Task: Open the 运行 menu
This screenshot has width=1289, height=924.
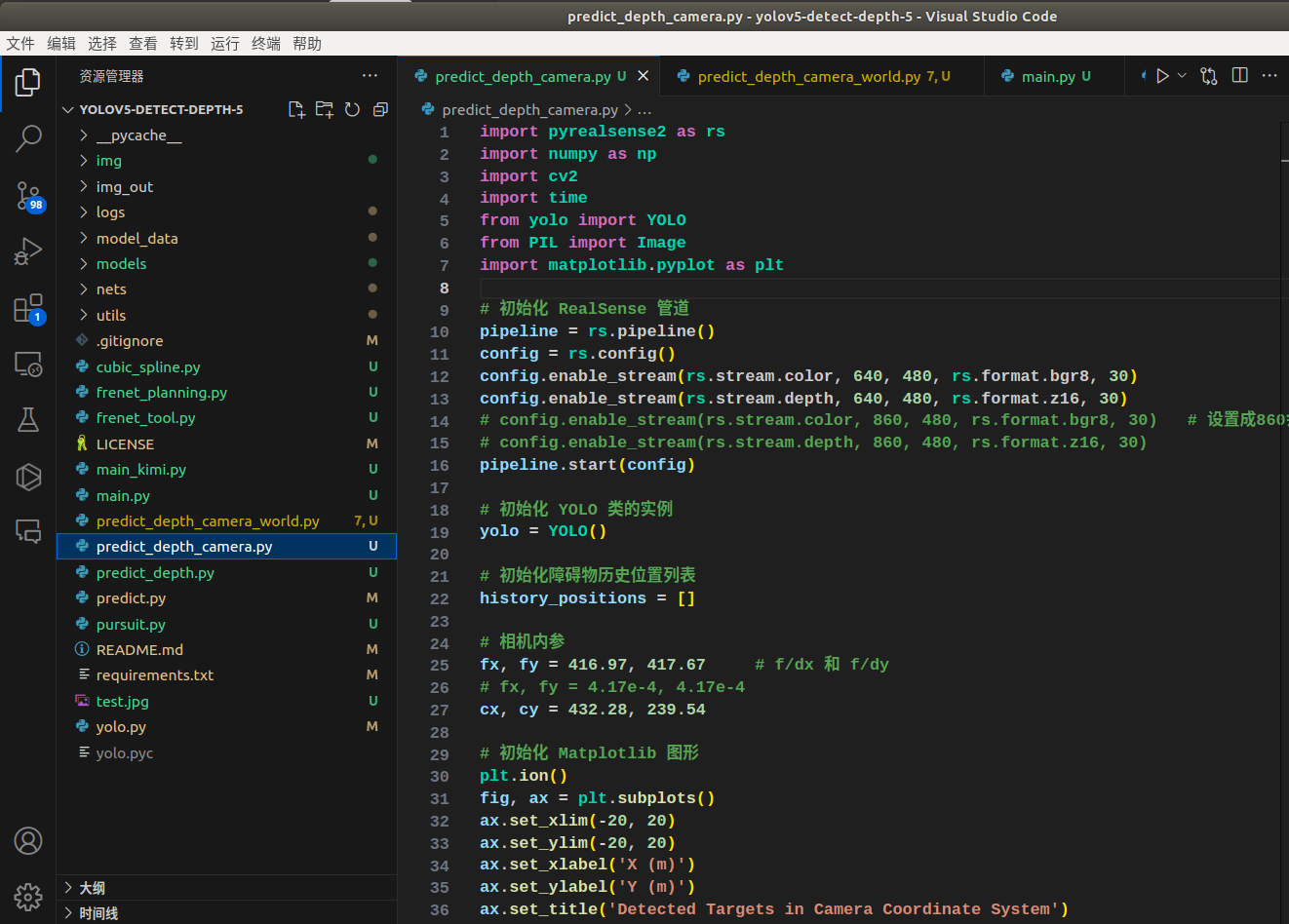Action: pos(225,44)
